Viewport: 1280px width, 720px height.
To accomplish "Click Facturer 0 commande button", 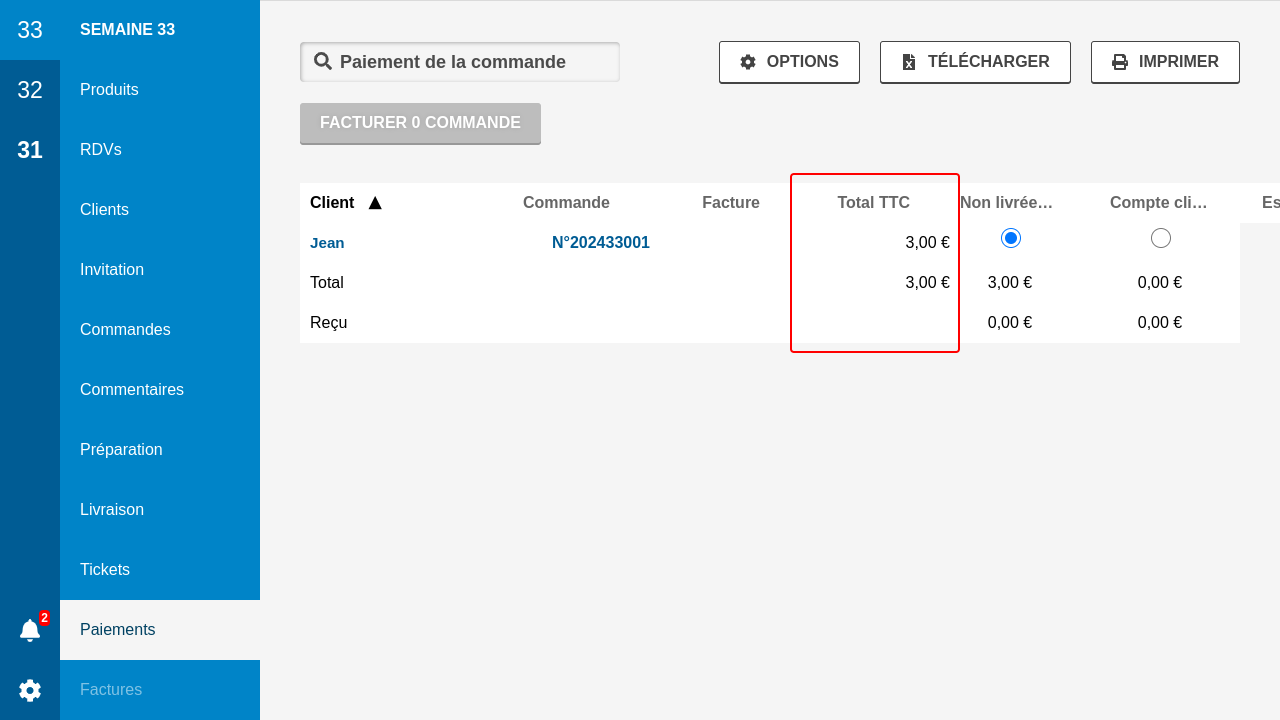I will 420,123.
